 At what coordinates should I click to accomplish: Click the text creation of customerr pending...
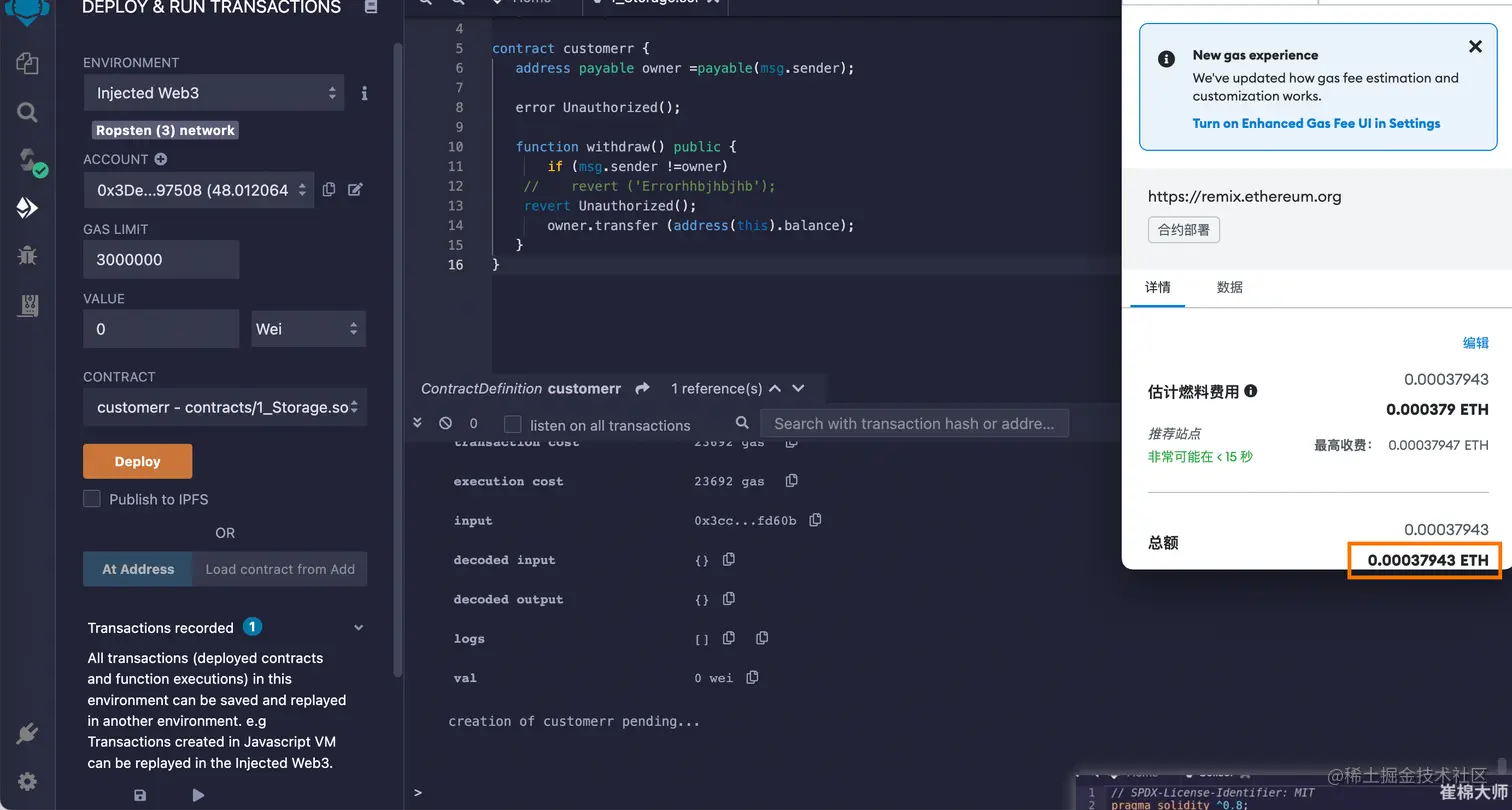[574, 721]
